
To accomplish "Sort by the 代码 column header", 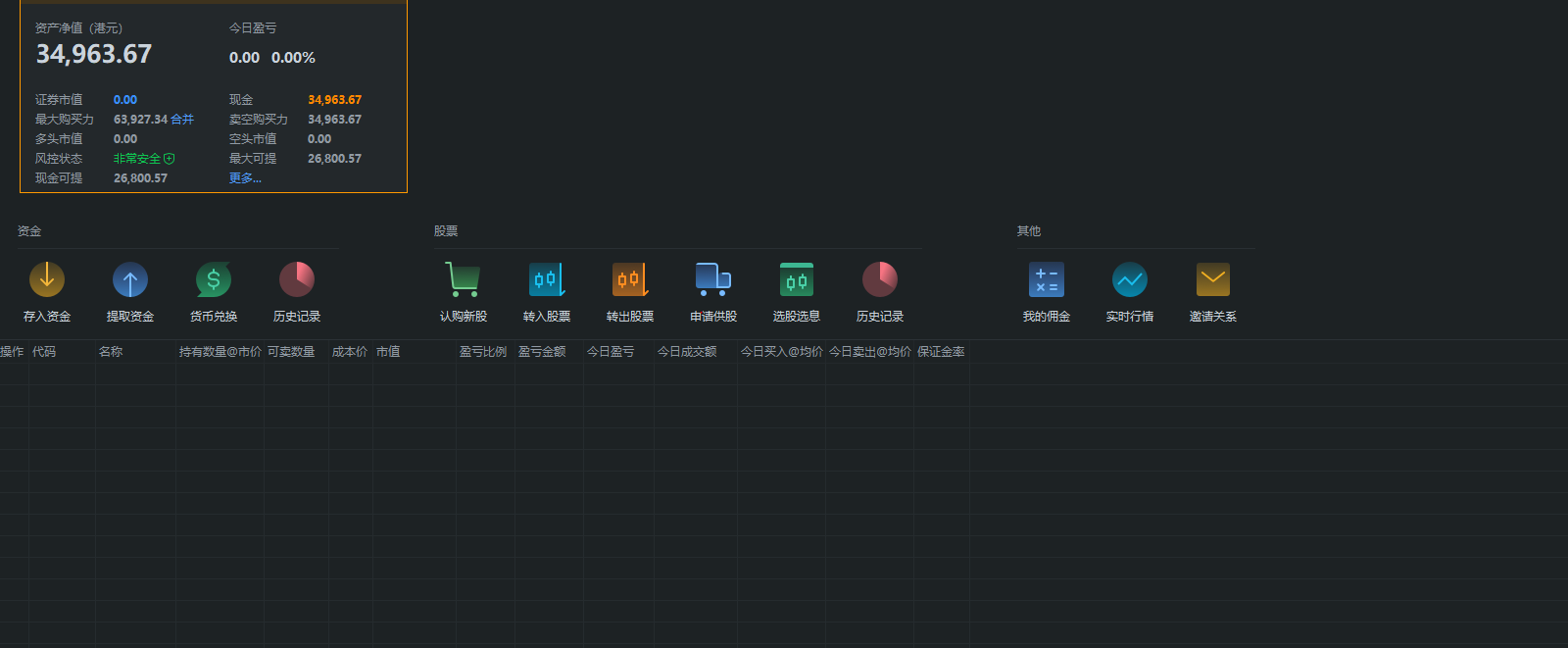I will [44, 352].
